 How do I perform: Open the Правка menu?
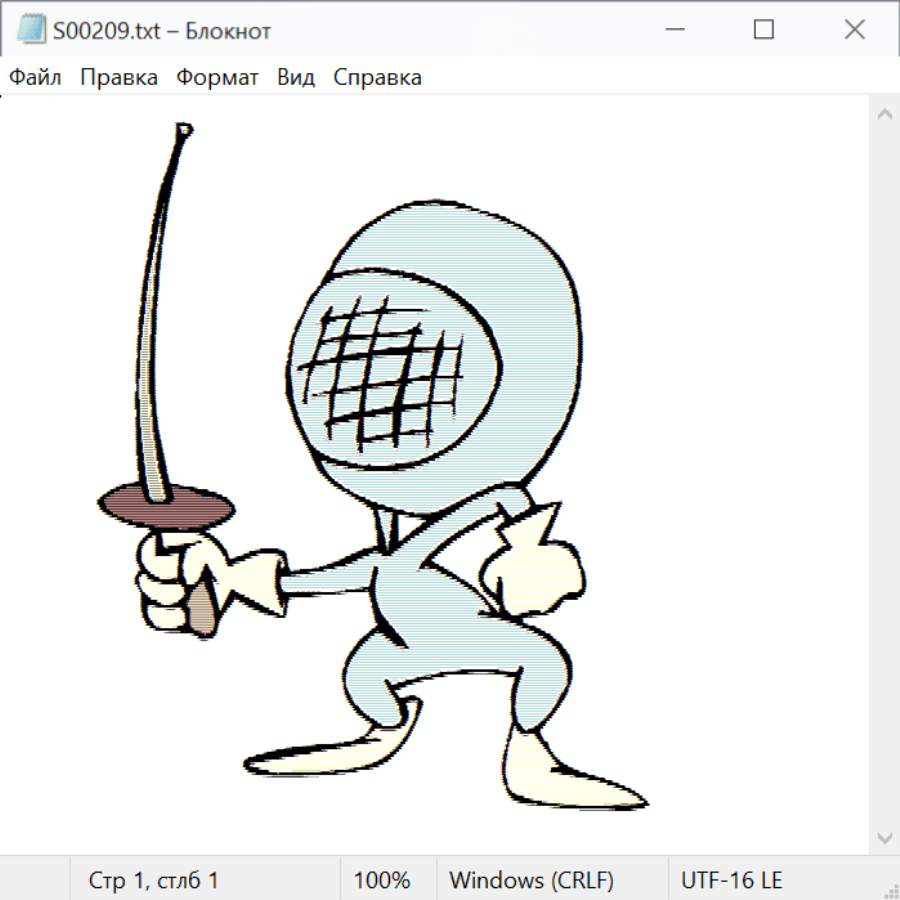119,78
